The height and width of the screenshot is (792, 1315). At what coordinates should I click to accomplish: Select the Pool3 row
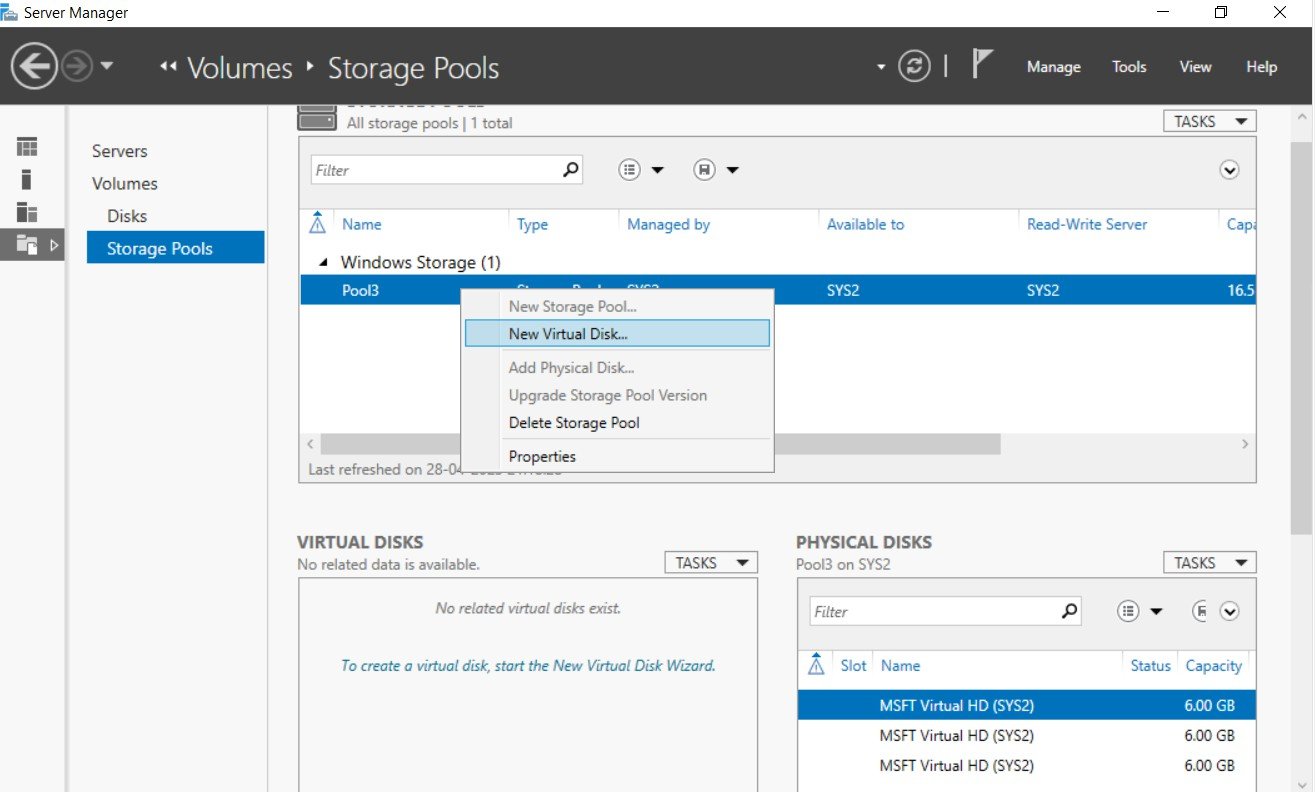(777, 290)
